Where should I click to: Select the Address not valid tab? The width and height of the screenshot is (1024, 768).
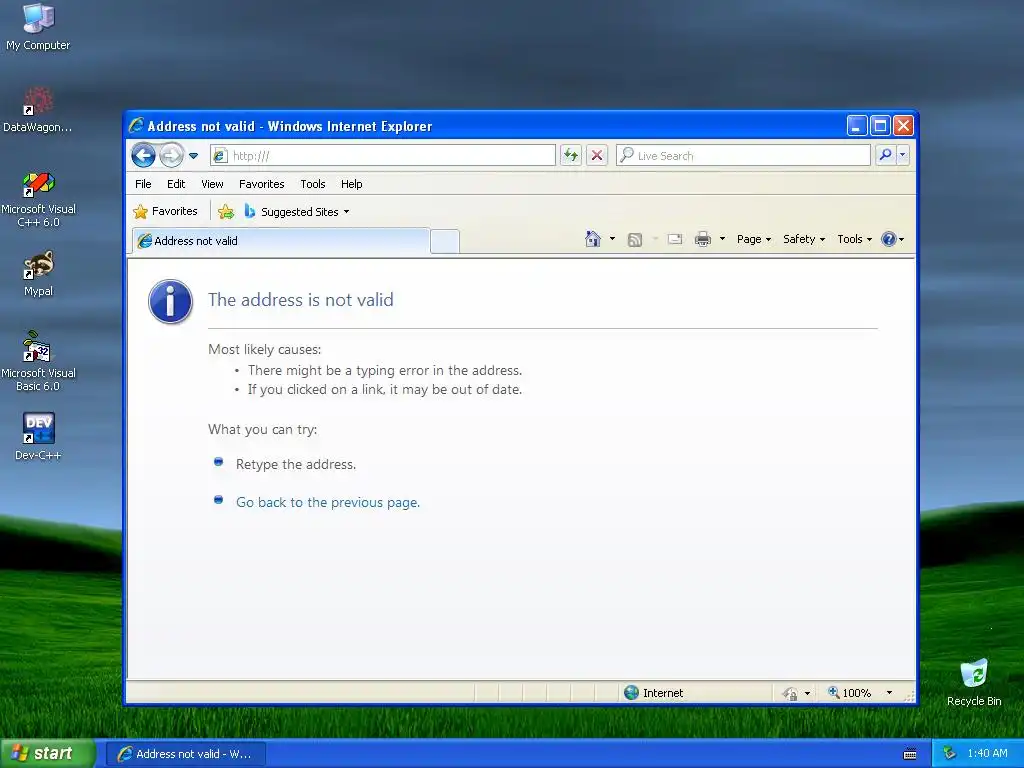pos(281,241)
